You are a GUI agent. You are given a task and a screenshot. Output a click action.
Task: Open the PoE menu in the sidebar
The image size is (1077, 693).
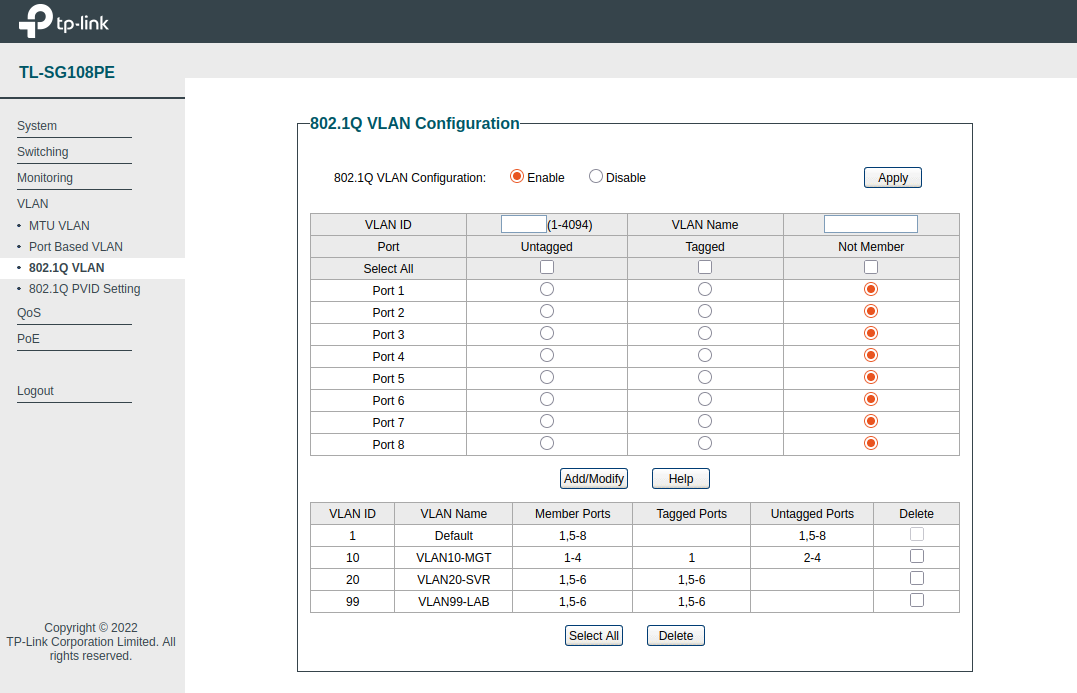(x=27, y=338)
